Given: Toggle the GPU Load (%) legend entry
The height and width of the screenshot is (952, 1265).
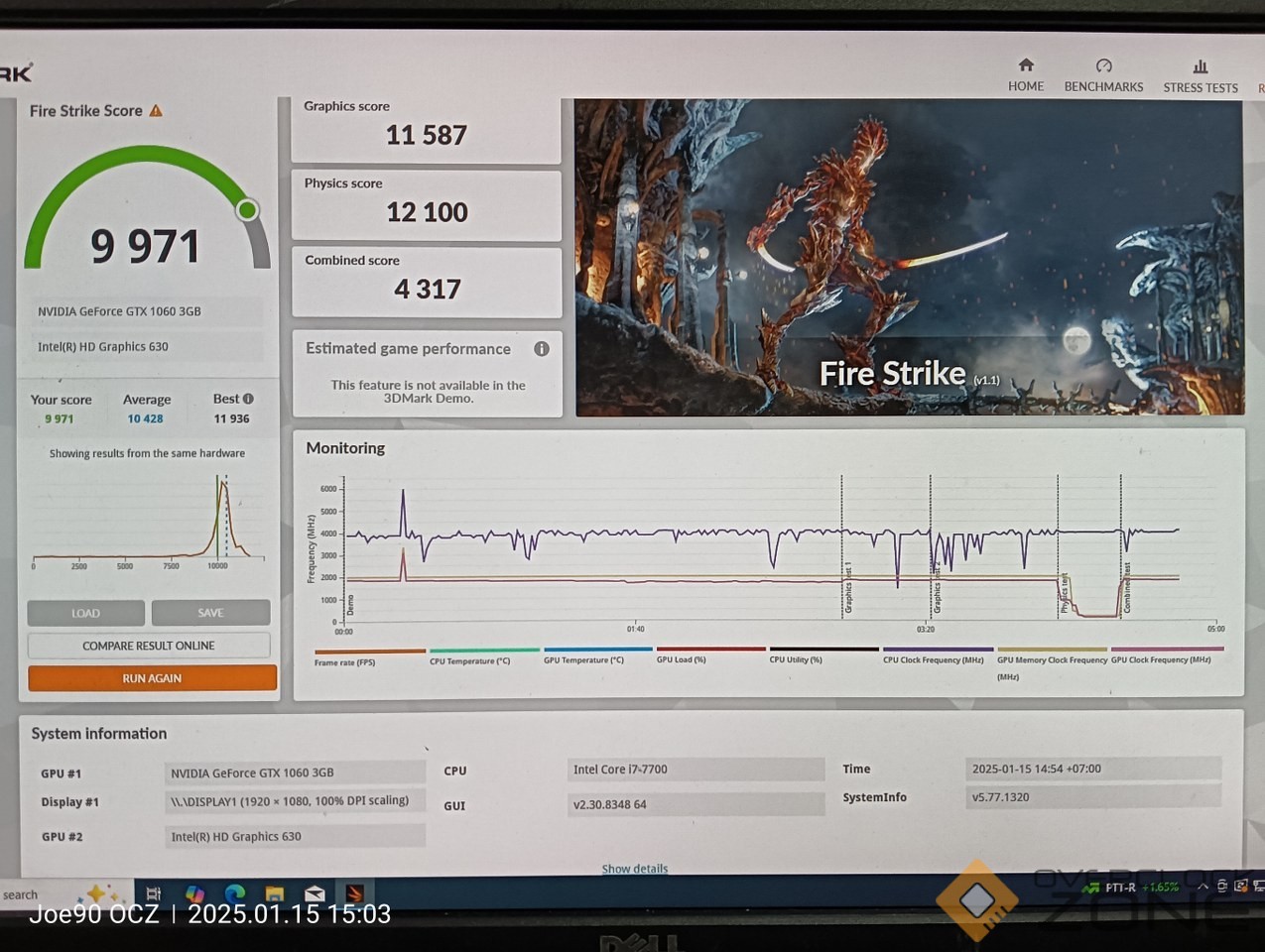Looking at the screenshot, I should (x=710, y=654).
